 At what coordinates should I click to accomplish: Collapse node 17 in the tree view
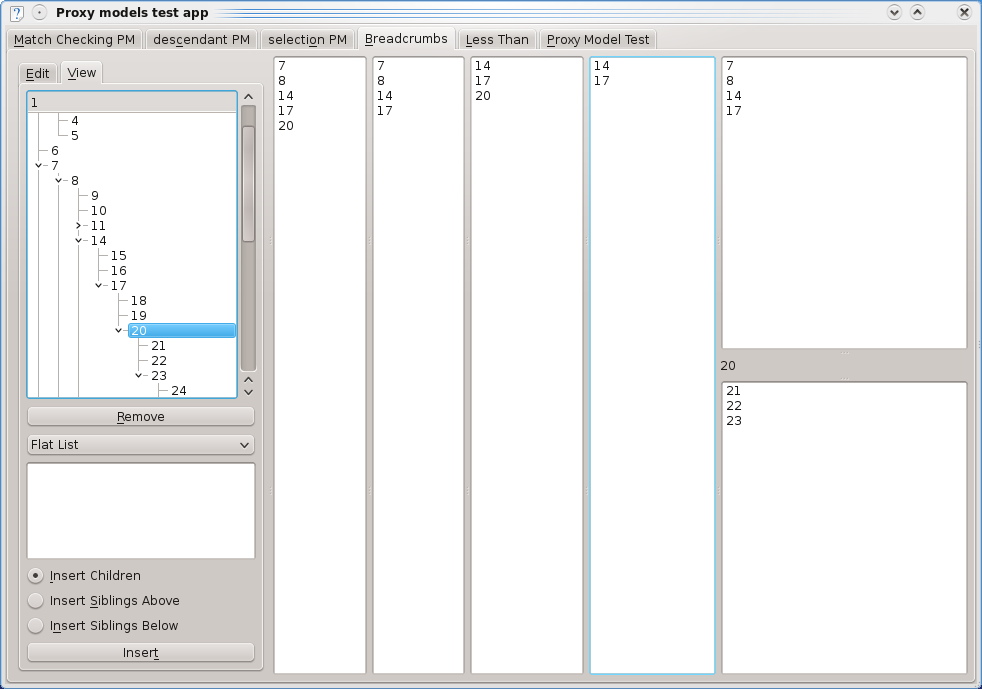pos(98,286)
